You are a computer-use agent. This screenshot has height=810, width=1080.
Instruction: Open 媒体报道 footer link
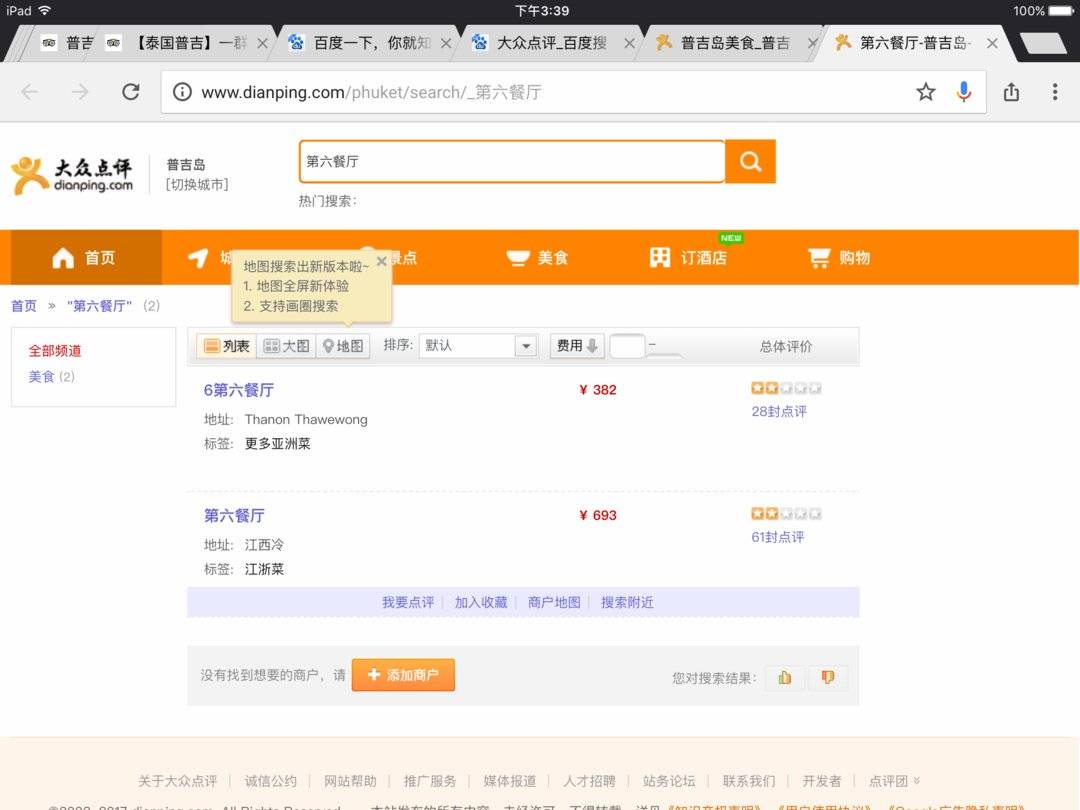[x=510, y=781]
